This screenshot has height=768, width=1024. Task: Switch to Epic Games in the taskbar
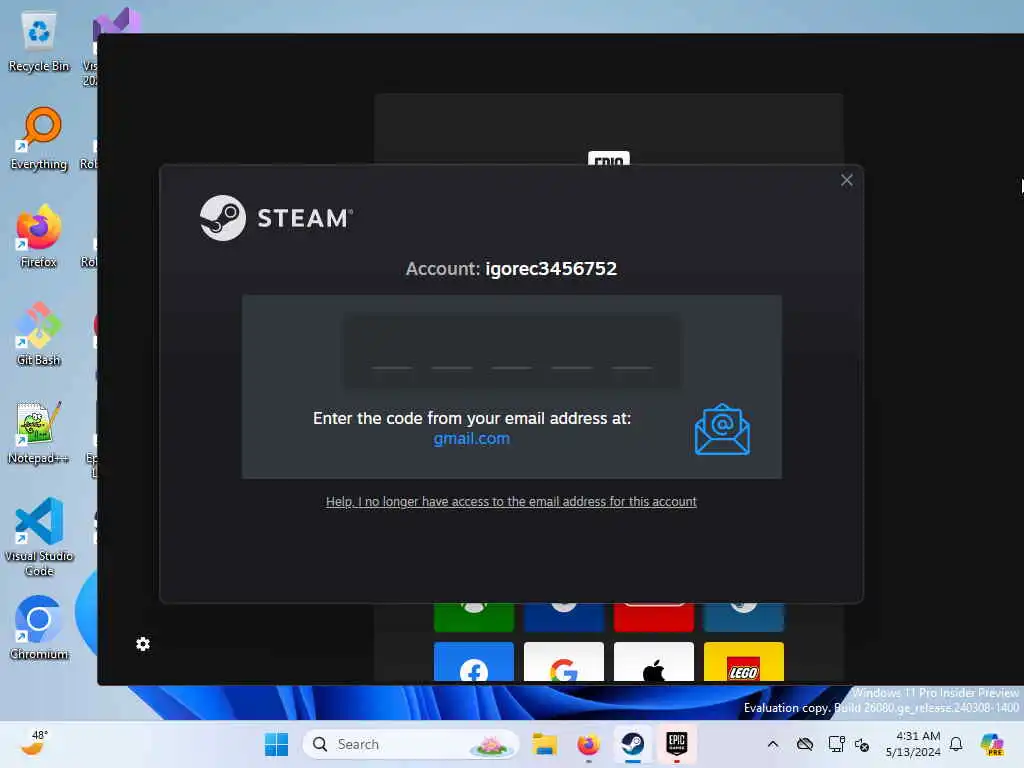click(x=677, y=744)
